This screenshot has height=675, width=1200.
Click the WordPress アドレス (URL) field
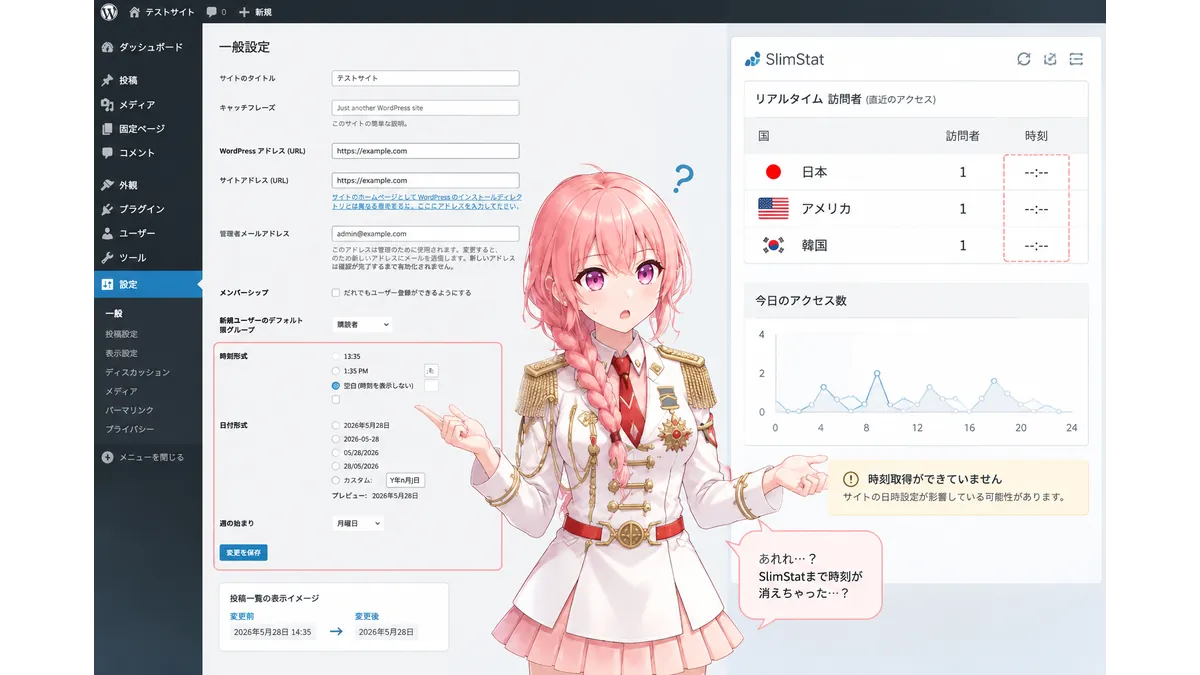pos(426,151)
